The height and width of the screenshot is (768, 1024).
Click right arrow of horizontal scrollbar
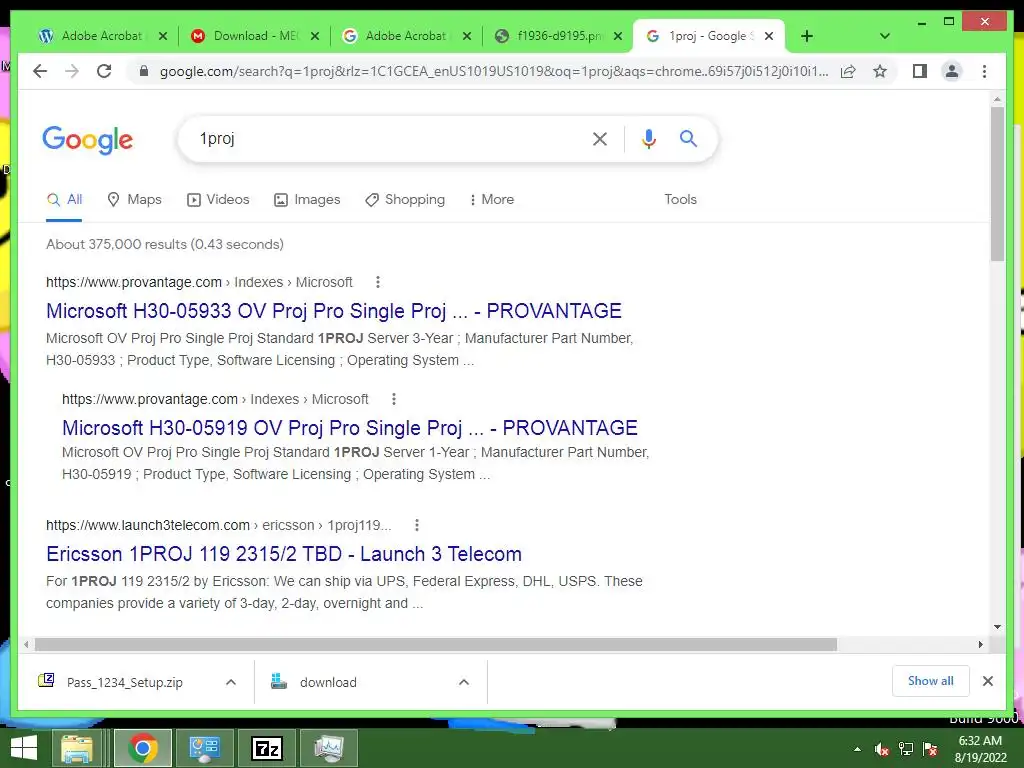(x=980, y=645)
